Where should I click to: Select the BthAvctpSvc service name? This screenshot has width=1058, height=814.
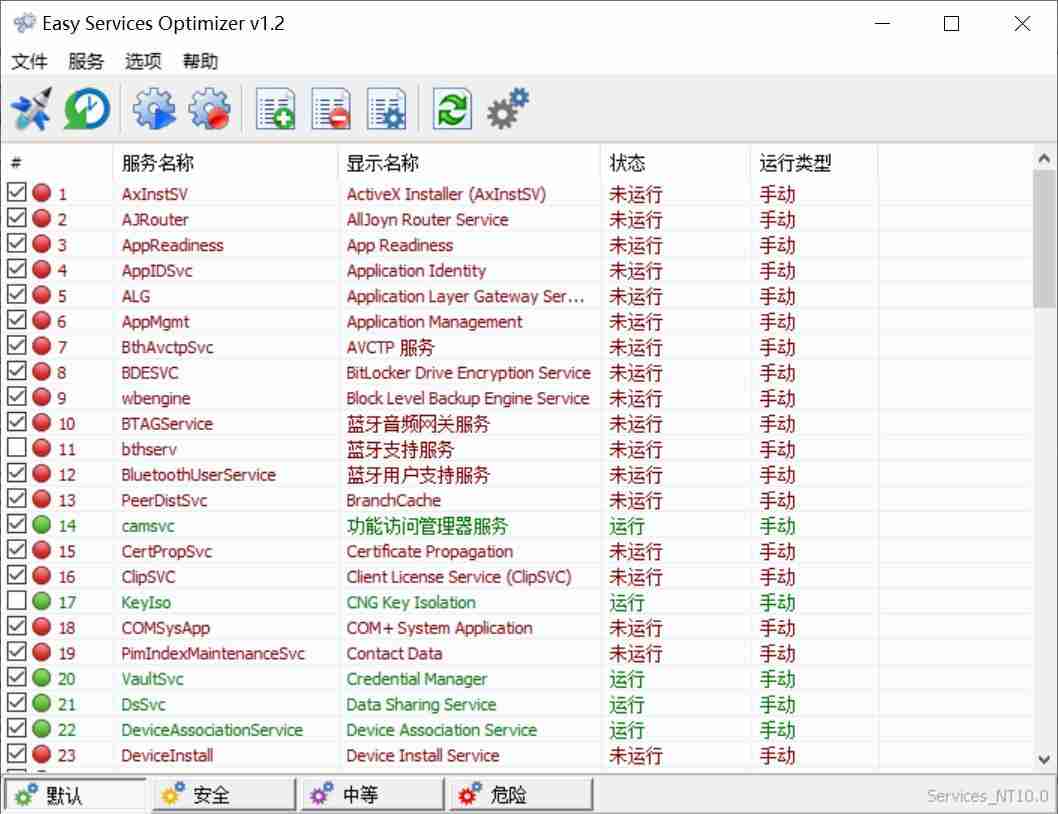167,348
